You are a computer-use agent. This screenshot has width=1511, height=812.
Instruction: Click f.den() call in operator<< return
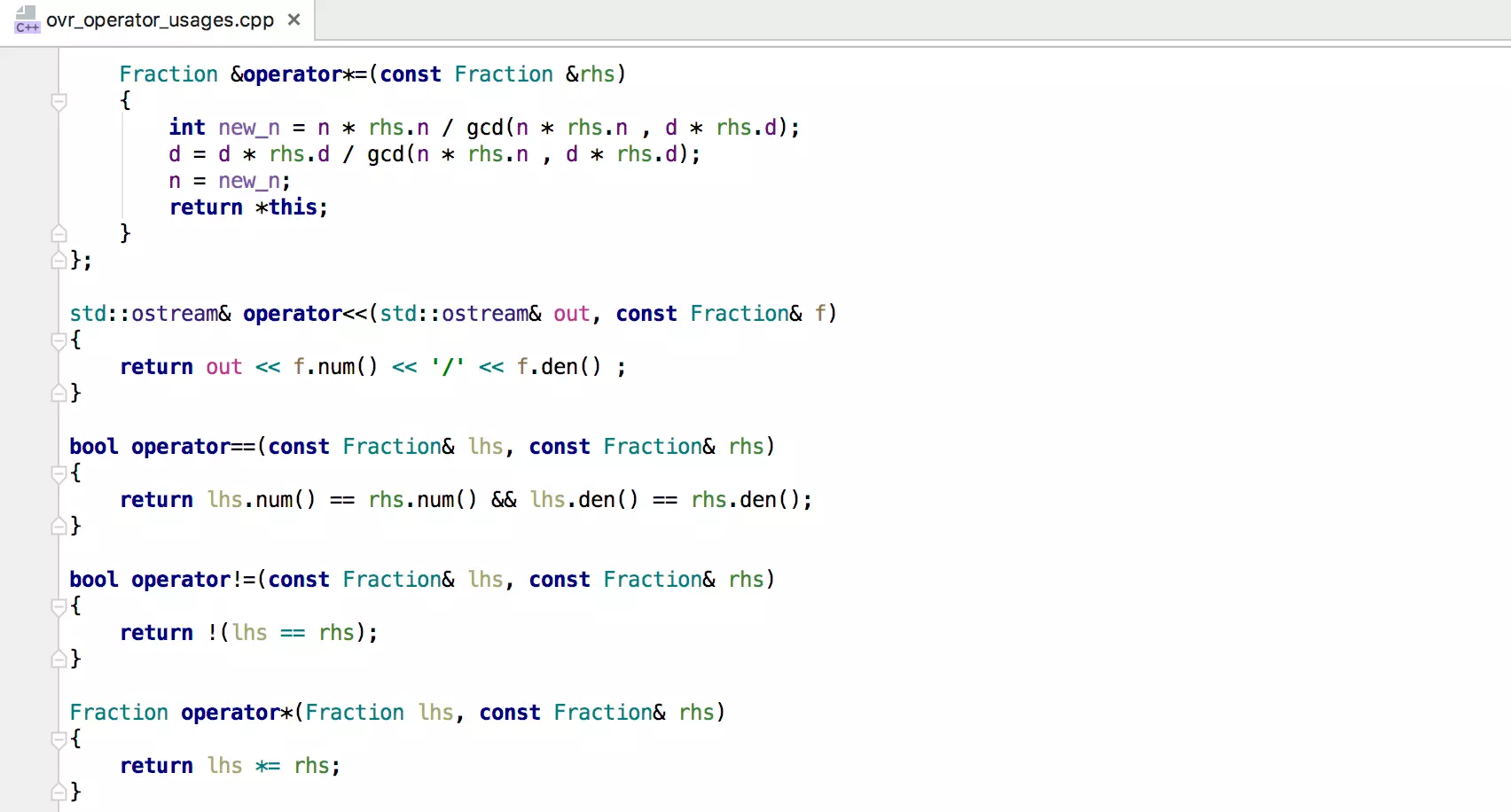coord(559,367)
